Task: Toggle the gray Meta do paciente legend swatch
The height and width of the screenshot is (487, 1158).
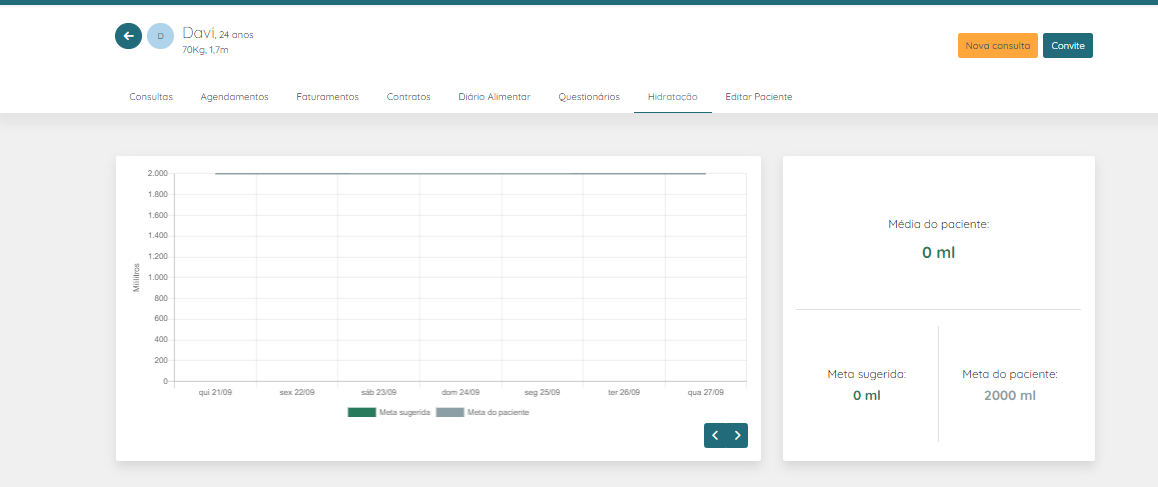Action: [x=450, y=412]
